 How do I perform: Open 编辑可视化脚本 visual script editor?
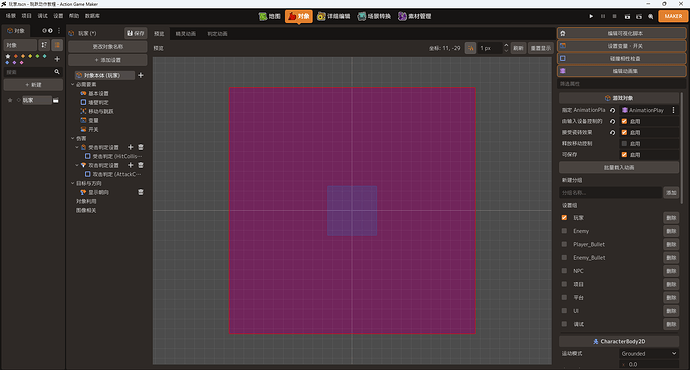621,33
